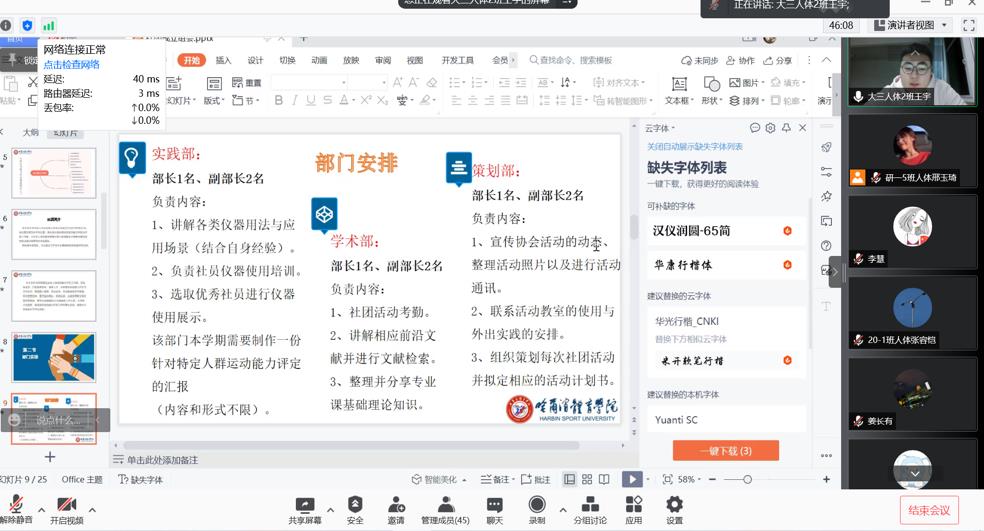Open 管理成员(45) member list
Viewport: 984px width, 531px height.
(445, 505)
